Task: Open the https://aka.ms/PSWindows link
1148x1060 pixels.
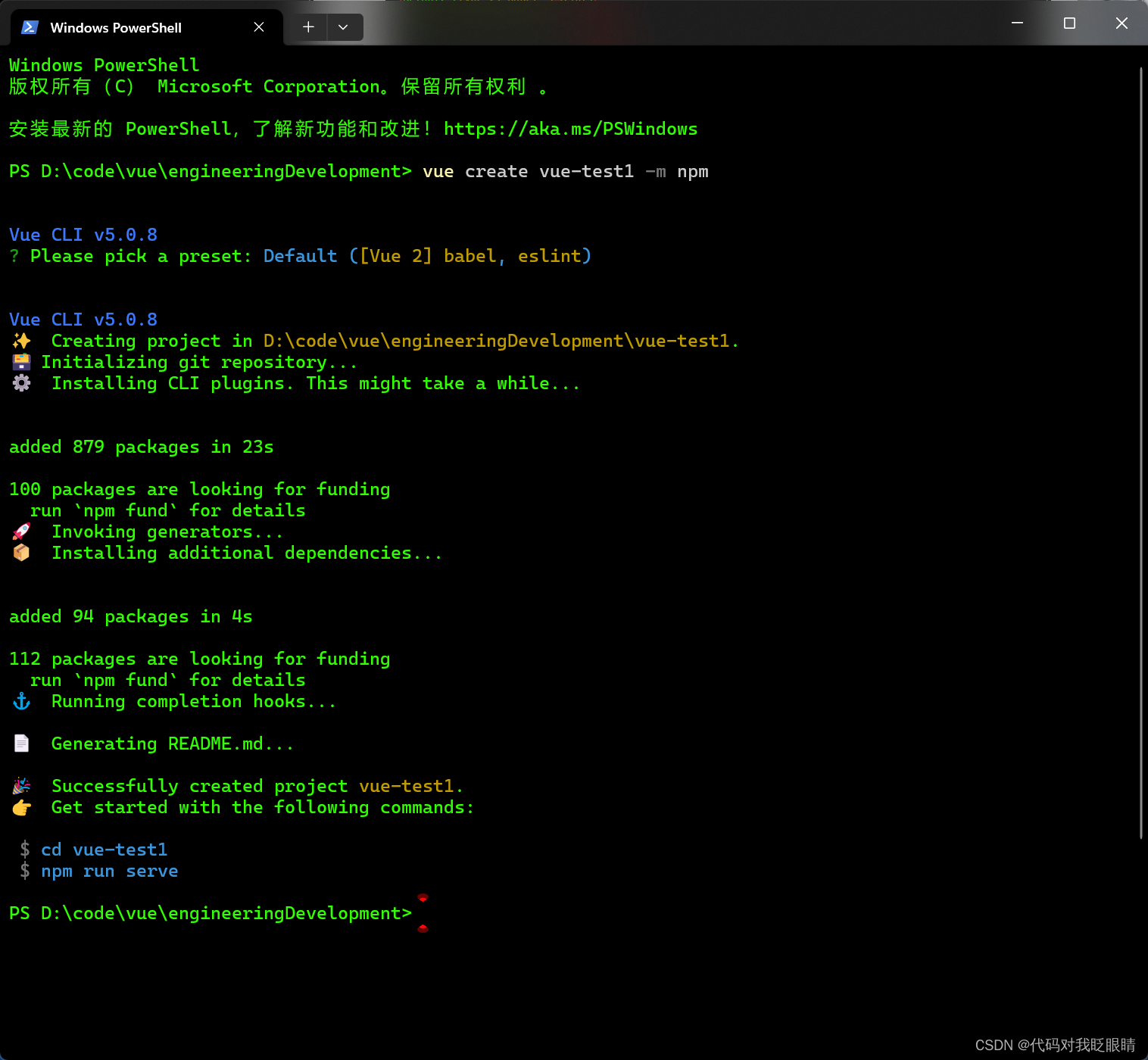Action: [x=570, y=129]
